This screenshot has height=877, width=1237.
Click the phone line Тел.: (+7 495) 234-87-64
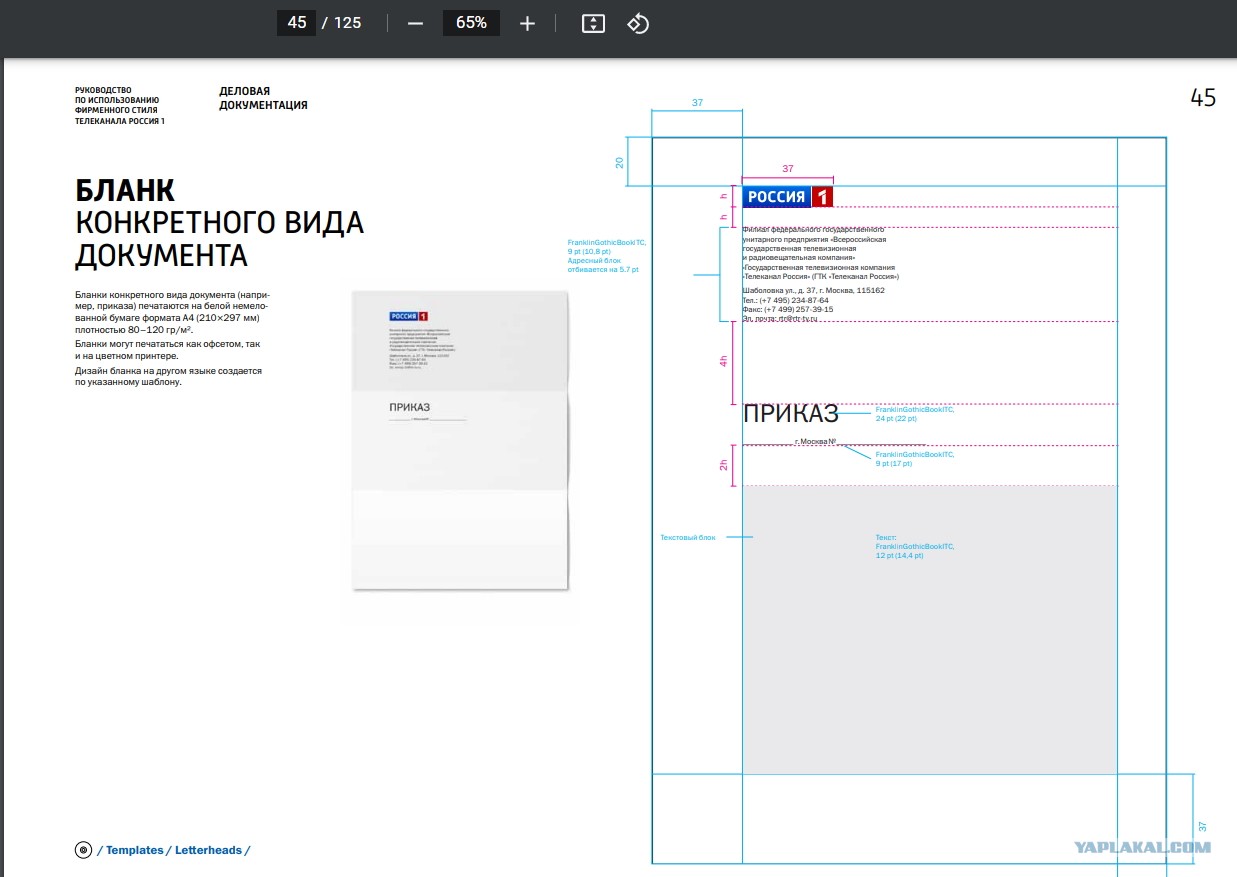785,300
